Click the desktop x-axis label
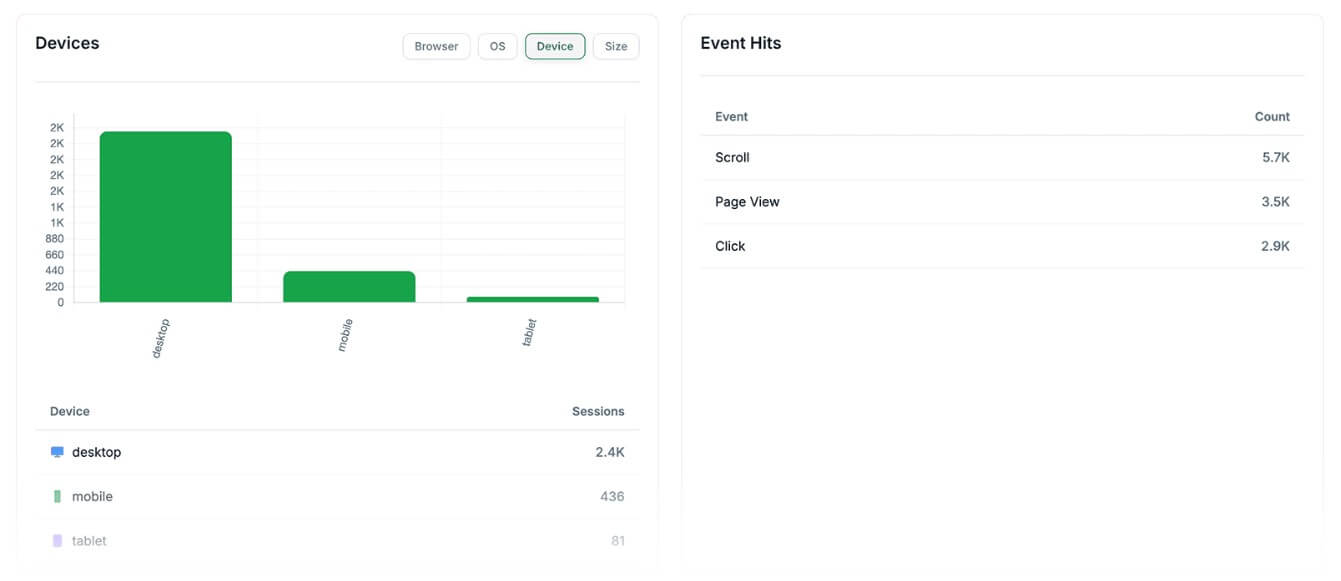The image size is (1341, 581). click(161, 338)
